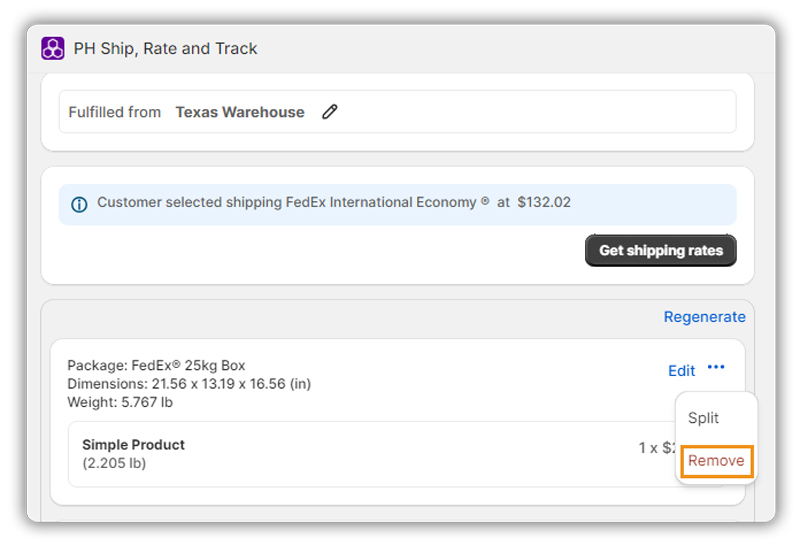Select the Simple Product item name
Image resolution: width=800 pixels, height=545 pixels.
click(134, 444)
